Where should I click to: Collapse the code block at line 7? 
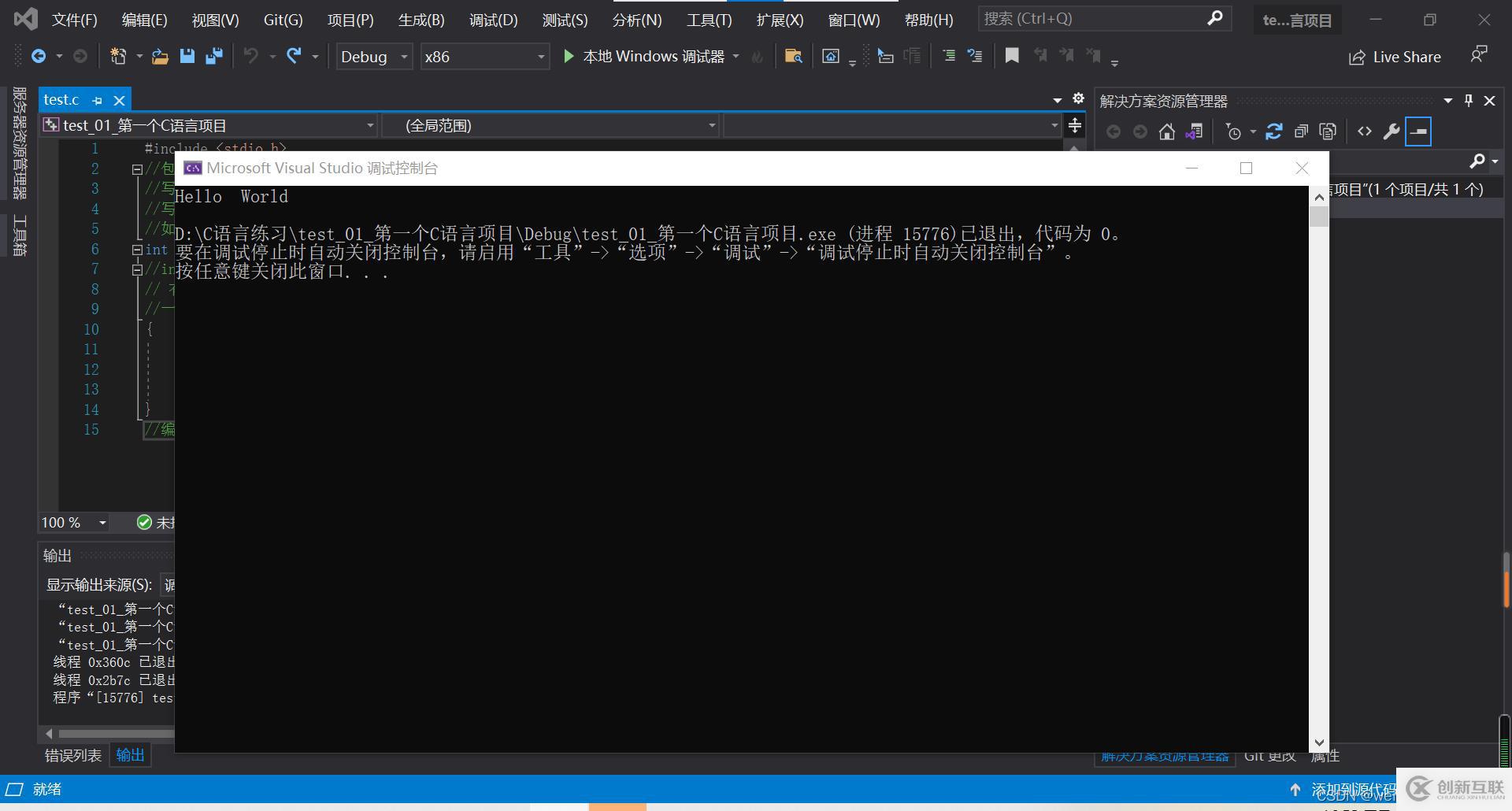click(137, 269)
